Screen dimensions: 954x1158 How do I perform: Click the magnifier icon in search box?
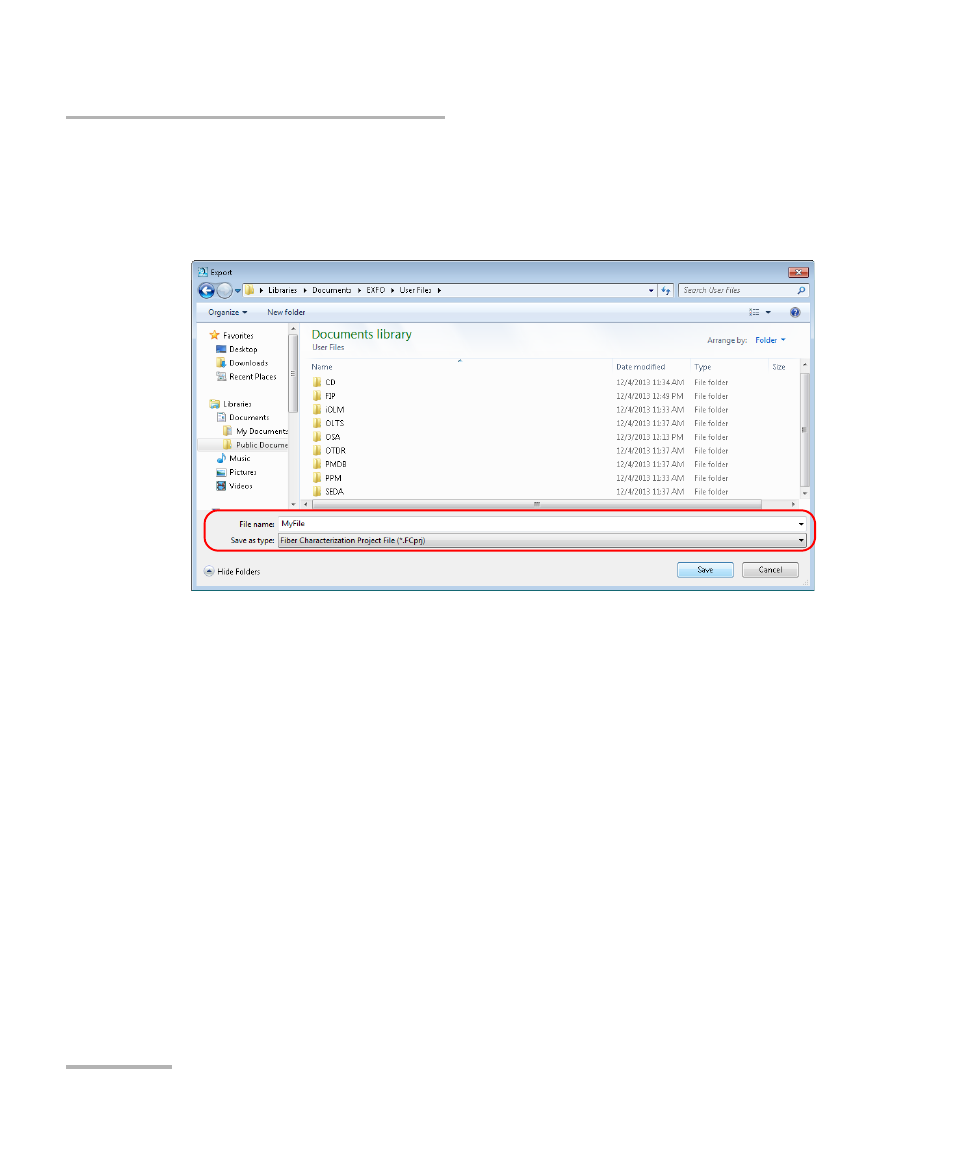pyautogui.click(x=801, y=291)
